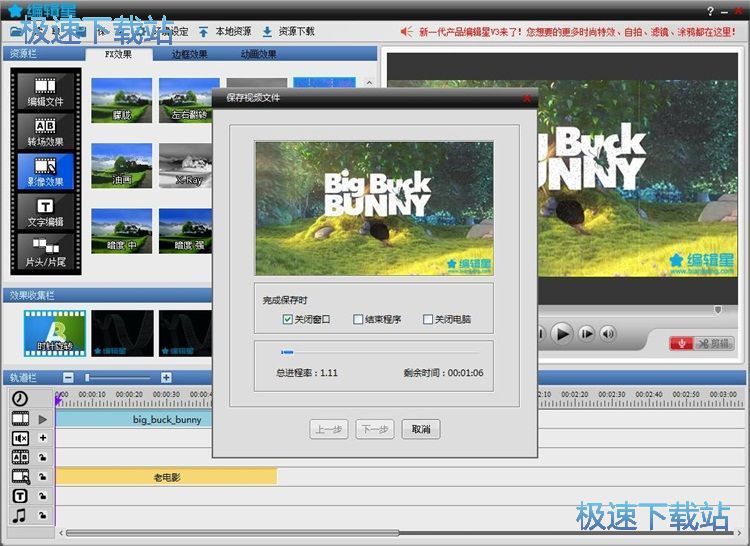Toggle the lock on the music track
The image size is (750, 546).
click(x=43, y=515)
